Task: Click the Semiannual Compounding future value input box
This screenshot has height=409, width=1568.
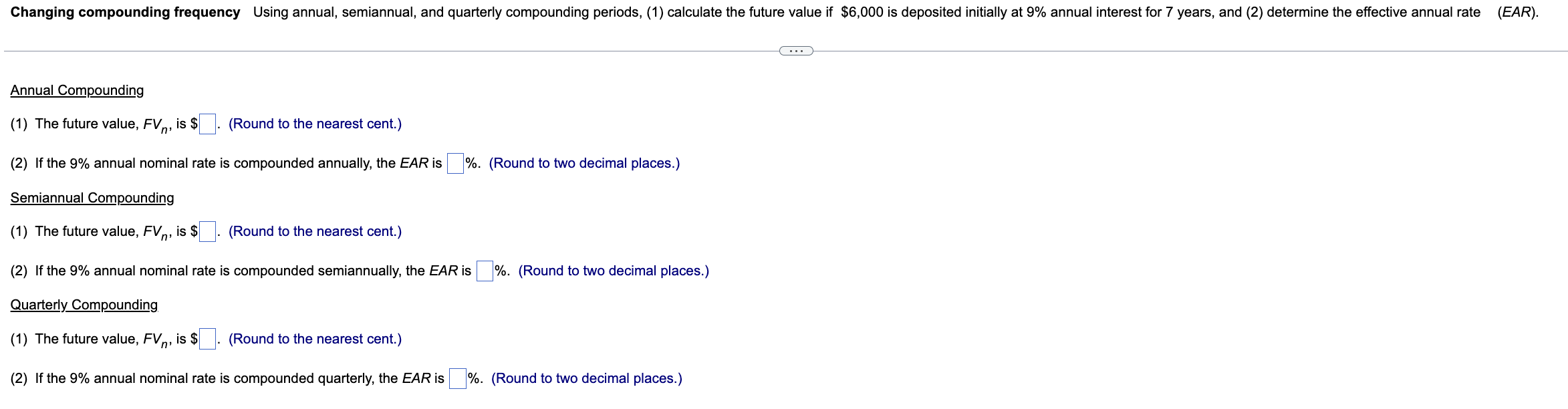Action: [x=208, y=231]
